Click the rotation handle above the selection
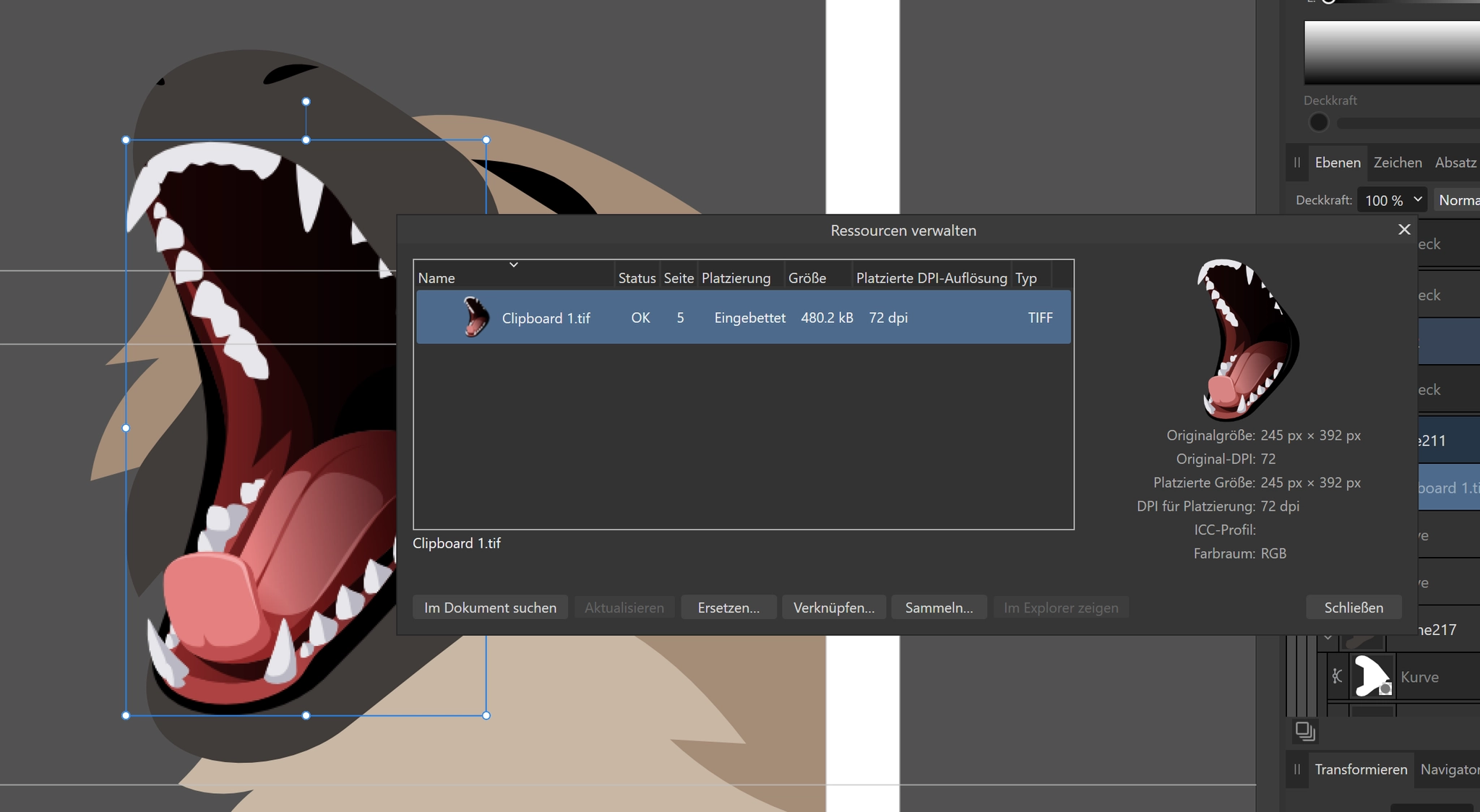The image size is (1480, 812). point(306,102)
